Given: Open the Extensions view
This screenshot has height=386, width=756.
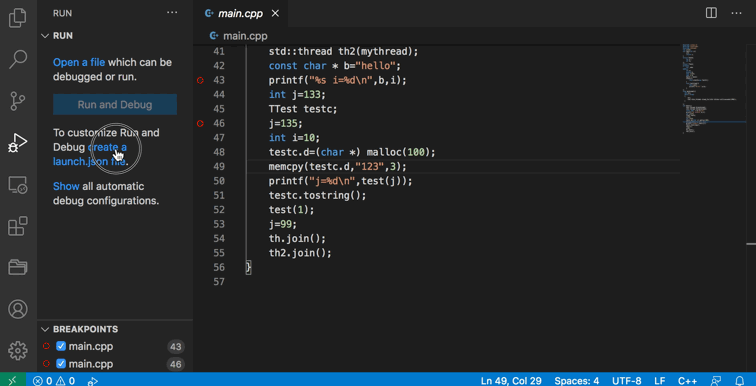Looking at the screenshot, I should (x=18, y=226).
